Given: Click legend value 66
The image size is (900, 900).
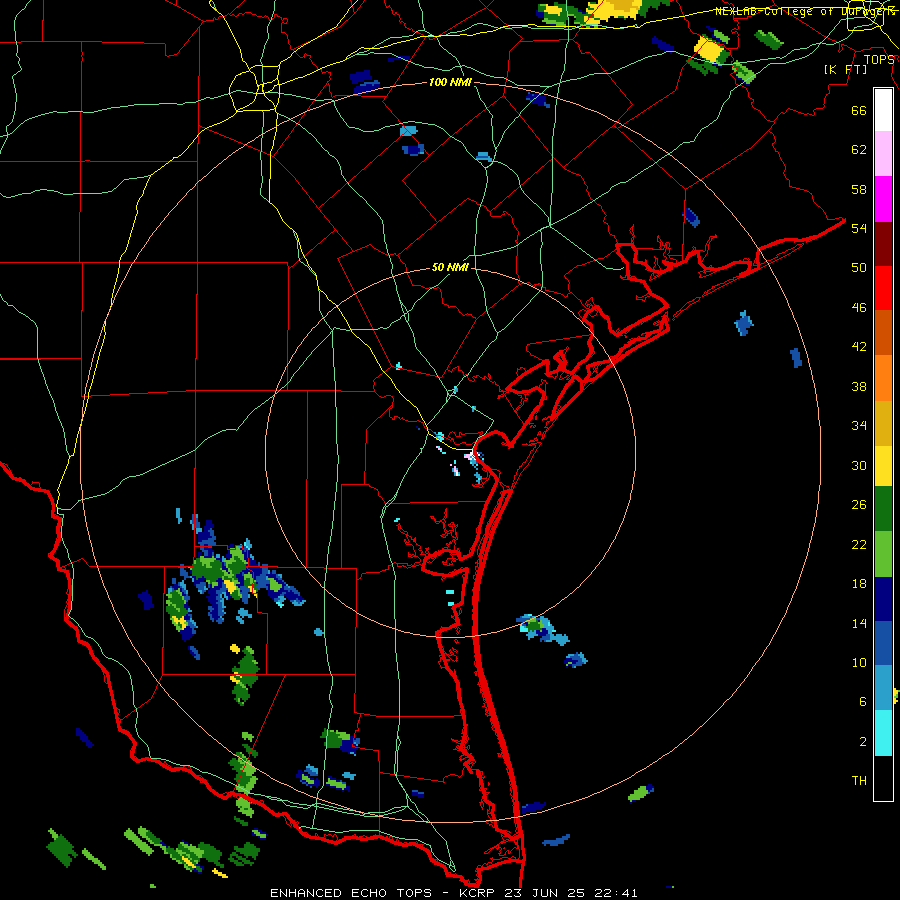Looking at the screenshot, I should (859, 111).
